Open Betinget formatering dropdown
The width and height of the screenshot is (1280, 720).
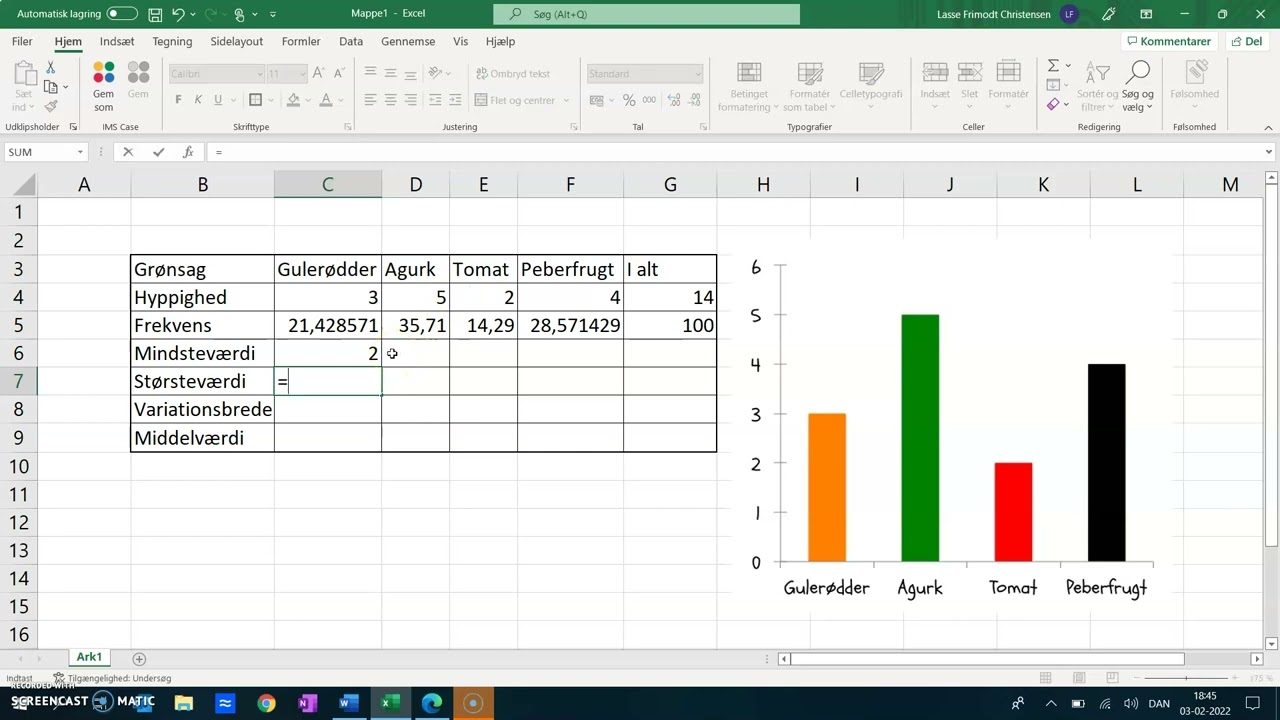pyautogui.click(x=748, y=86)
